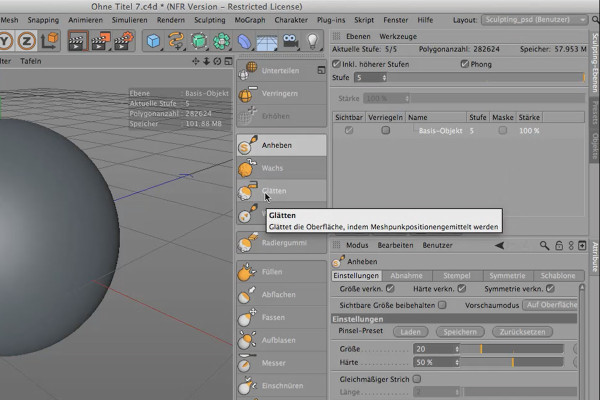Image resolution: width=600 pixels, height=400 pixels.
Task: Go back arrow in Attribute manager
Action: point(499,245)
